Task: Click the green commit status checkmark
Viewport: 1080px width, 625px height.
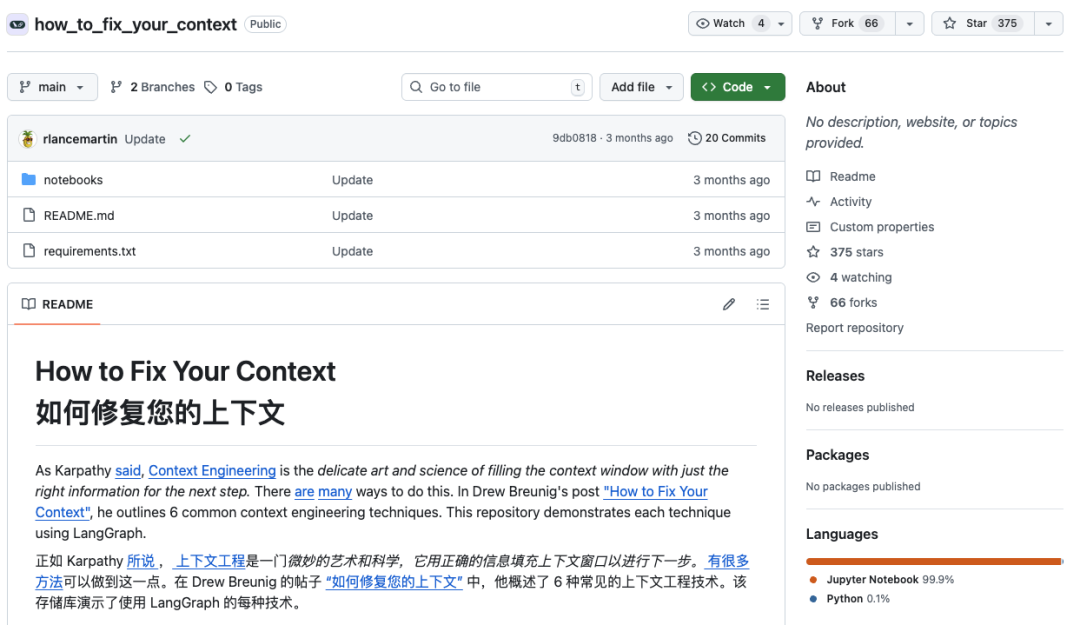Action: click(x=185, y=139)
